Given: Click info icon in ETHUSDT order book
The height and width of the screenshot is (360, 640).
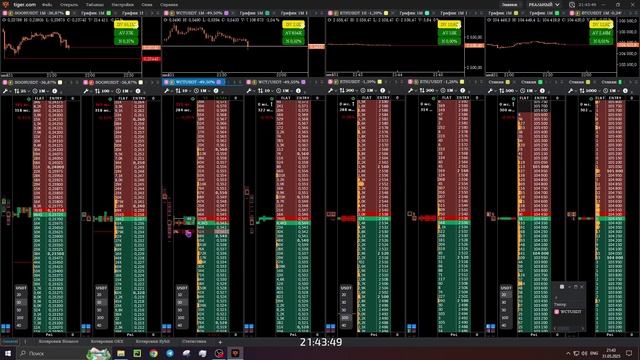Looking at the screenshot, I should pos(382,91).
